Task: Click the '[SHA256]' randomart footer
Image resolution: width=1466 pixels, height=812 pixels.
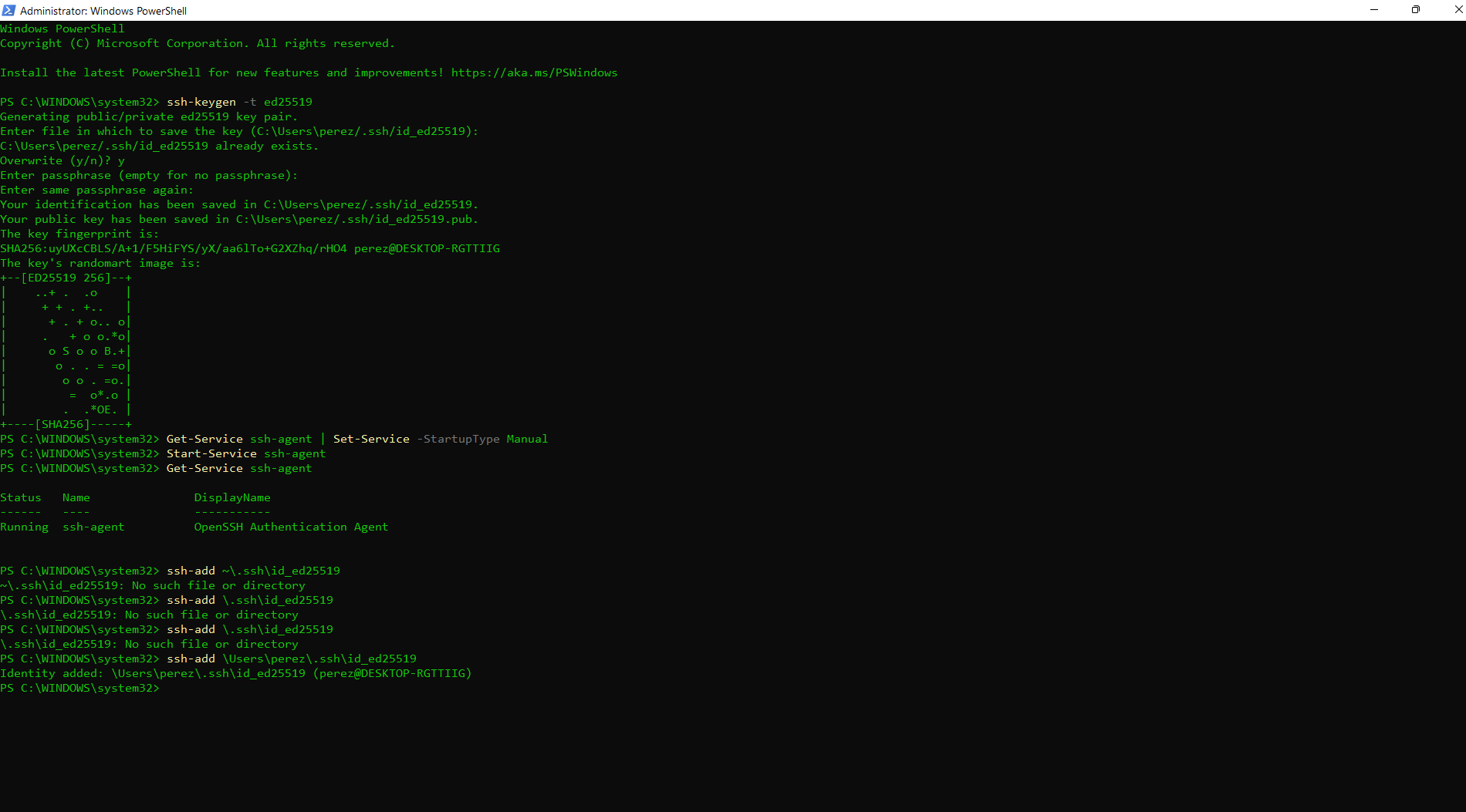Action: tap(62, 424)
